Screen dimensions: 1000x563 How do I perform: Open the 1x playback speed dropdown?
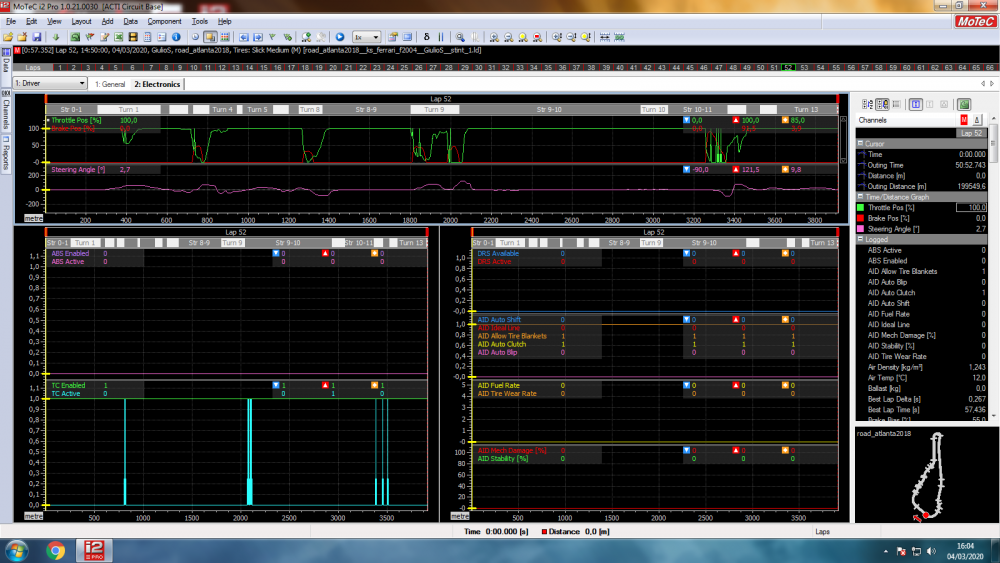point(367,37)
